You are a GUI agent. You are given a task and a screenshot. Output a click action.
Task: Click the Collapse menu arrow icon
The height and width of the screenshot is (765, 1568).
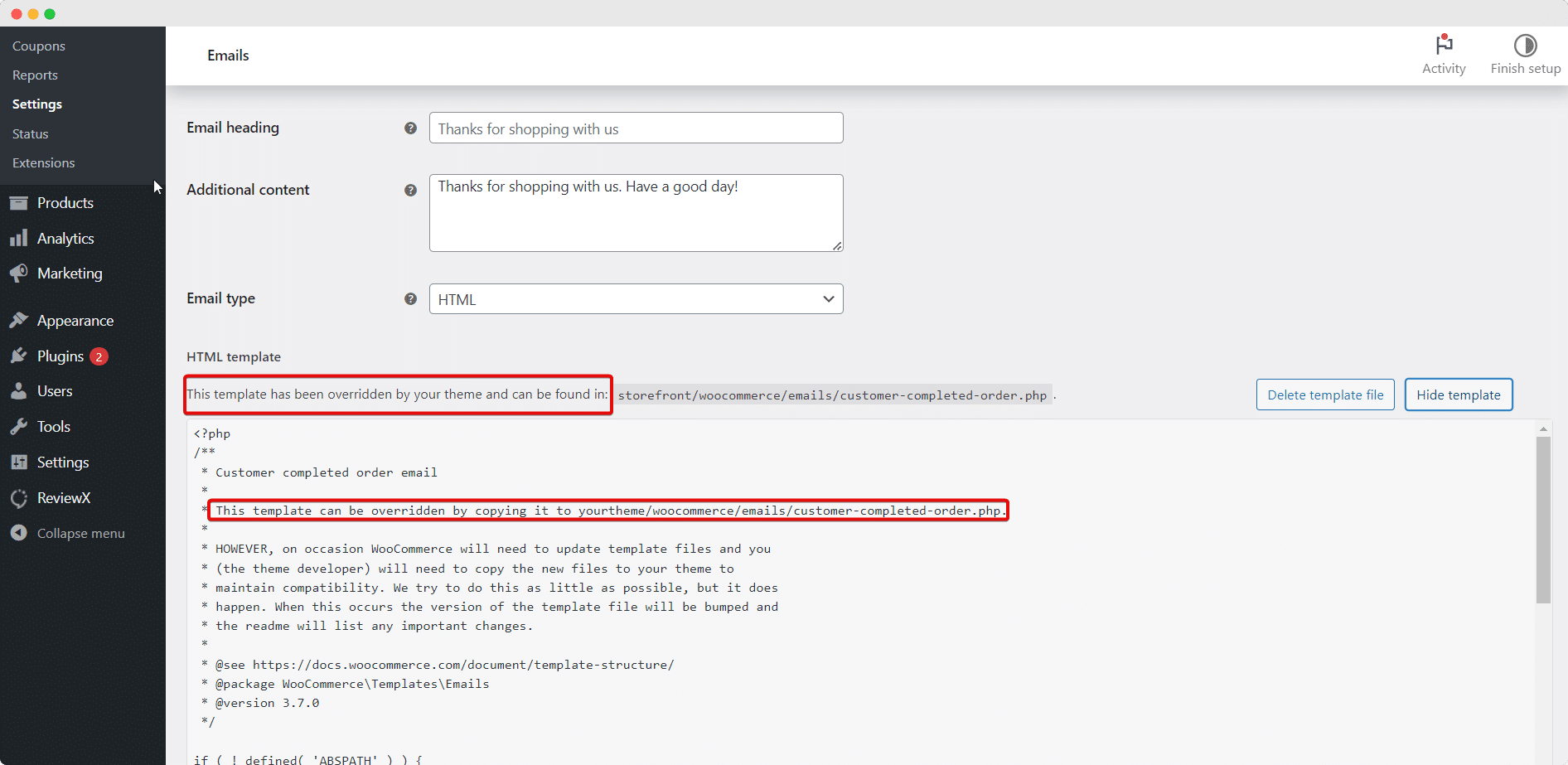(18, 533)
